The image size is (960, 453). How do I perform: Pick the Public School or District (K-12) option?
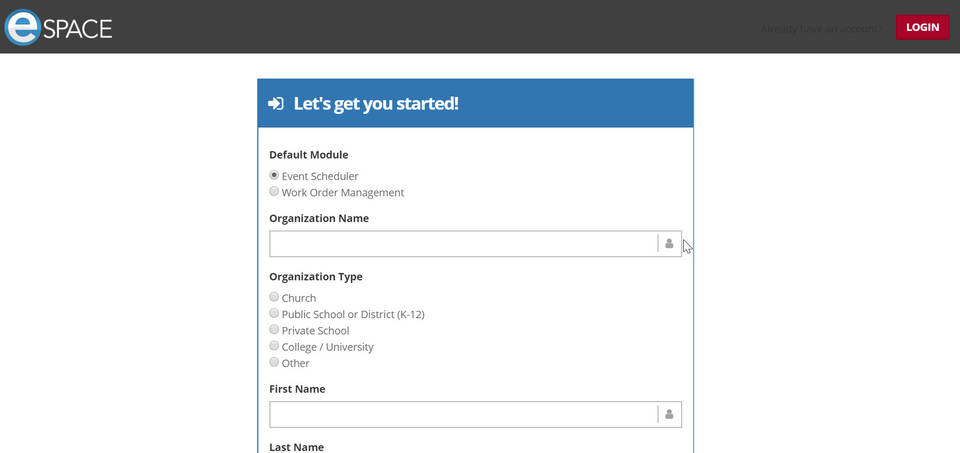274,313
